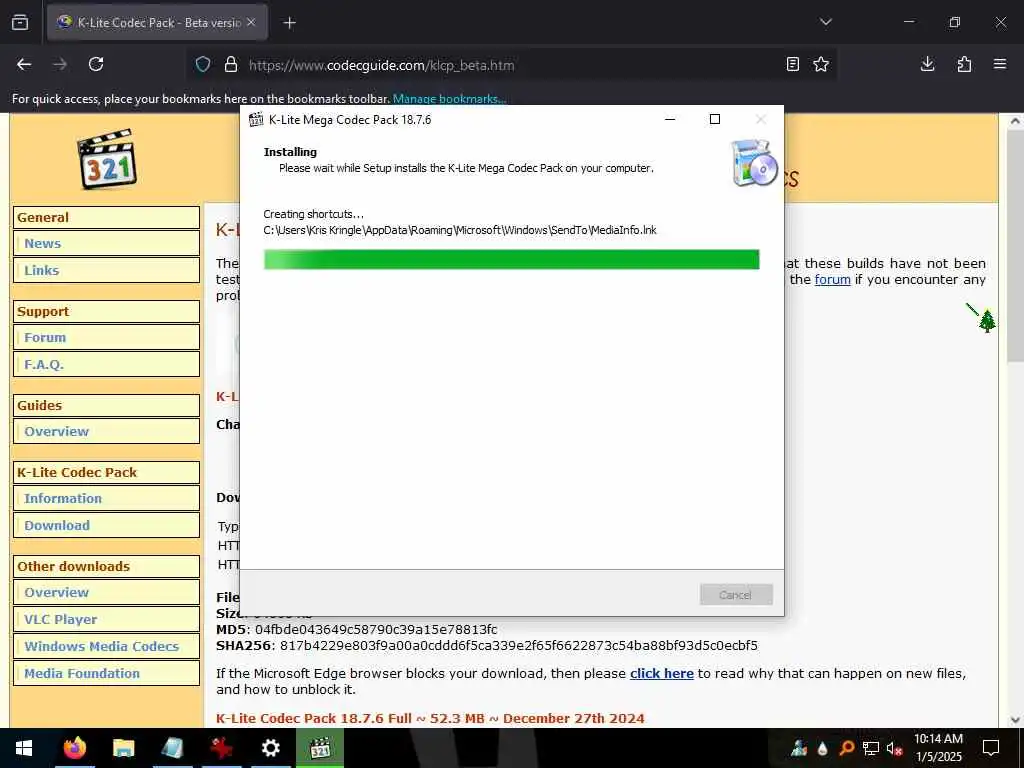Click the installer disc box icon
Image resolution: width=1024 pixels, height=768 pixels.
point(754,163)
